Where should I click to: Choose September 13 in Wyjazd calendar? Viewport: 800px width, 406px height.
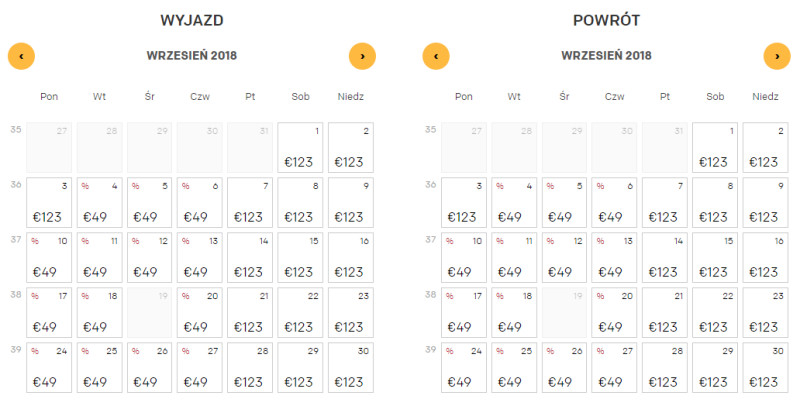[199, 258]
